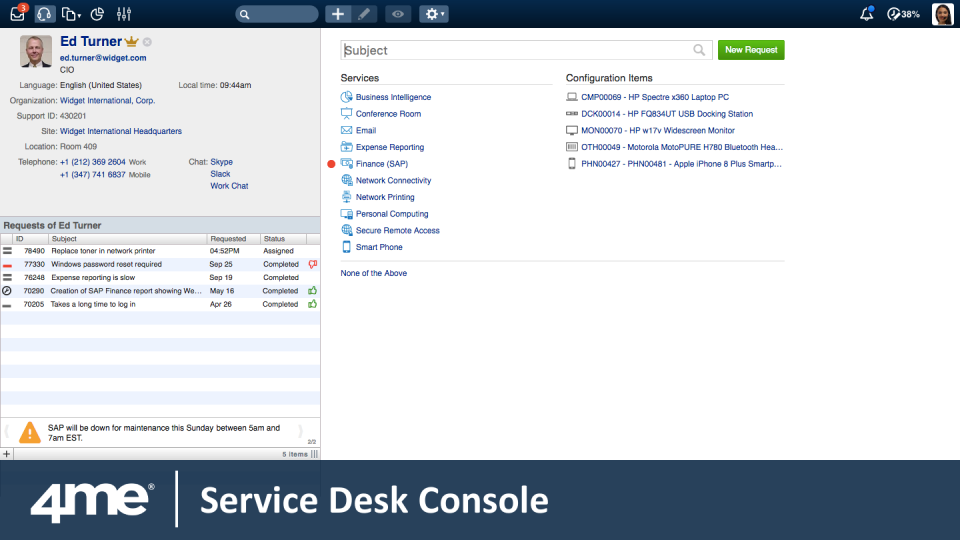The width and height of the screenshot is (960, 540).
Task: Open request 76248 Expense reporting is slow
Action: pyautogui.click(x=160, y=277)
